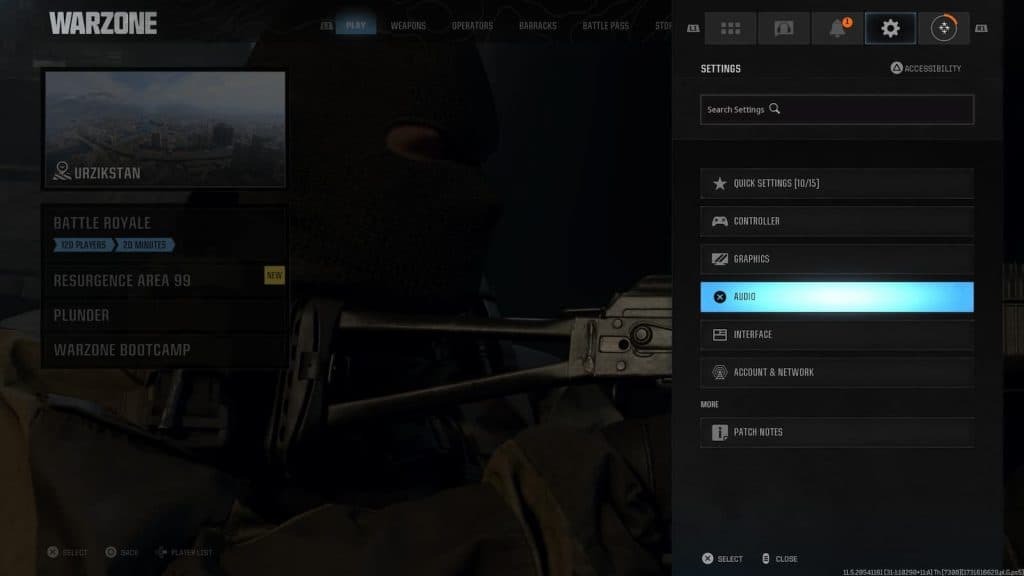Switch to the Weapons tab
Image resolution: width=1024 pixels, height=576 pixels.
click(408, 25)
